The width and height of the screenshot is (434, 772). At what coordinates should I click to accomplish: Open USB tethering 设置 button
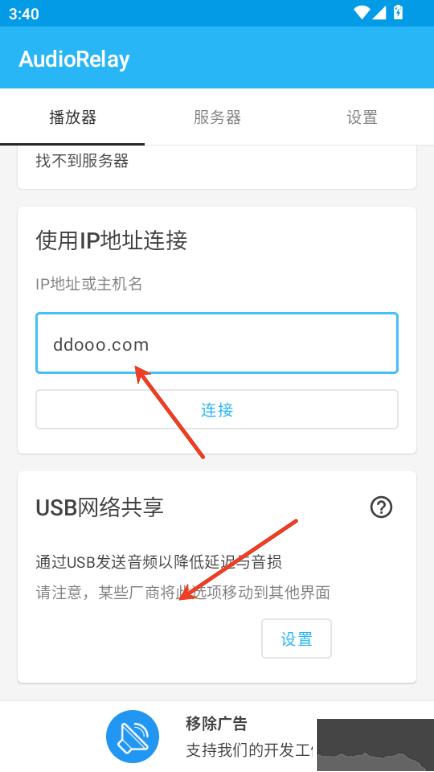pos(297,639)
